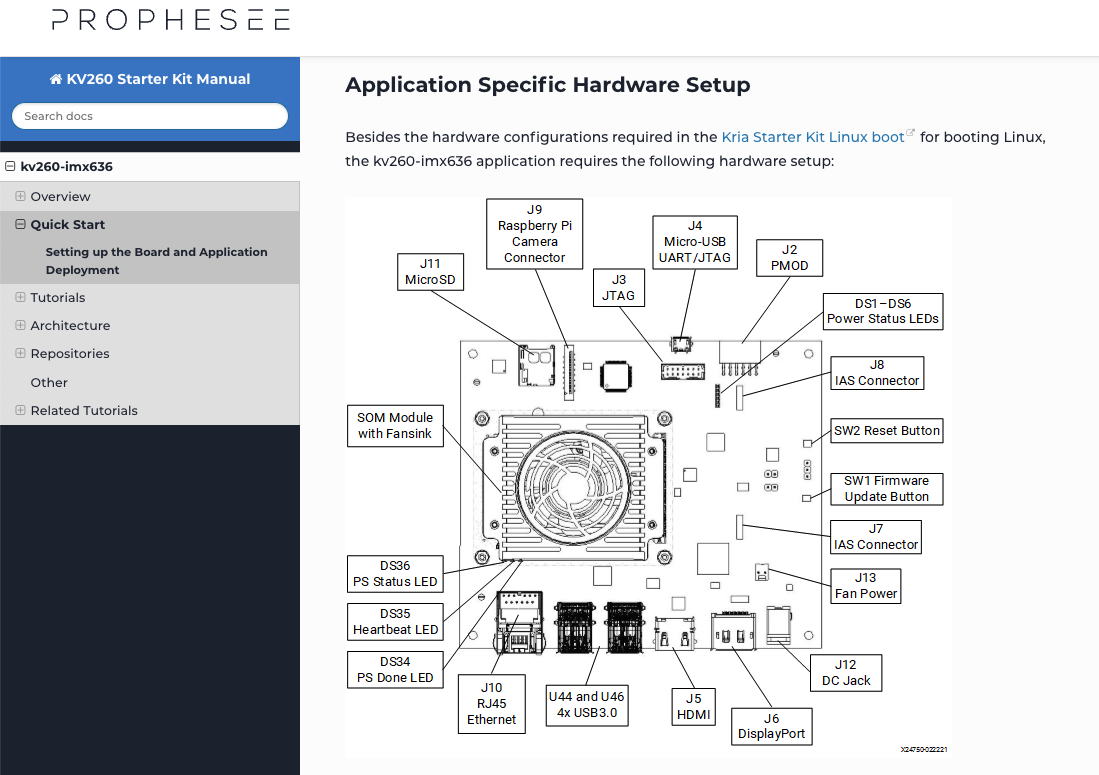Click the Prophesee logo in the header
Viewport: 1099px width, 775px height.
click(x=170, y=20)
